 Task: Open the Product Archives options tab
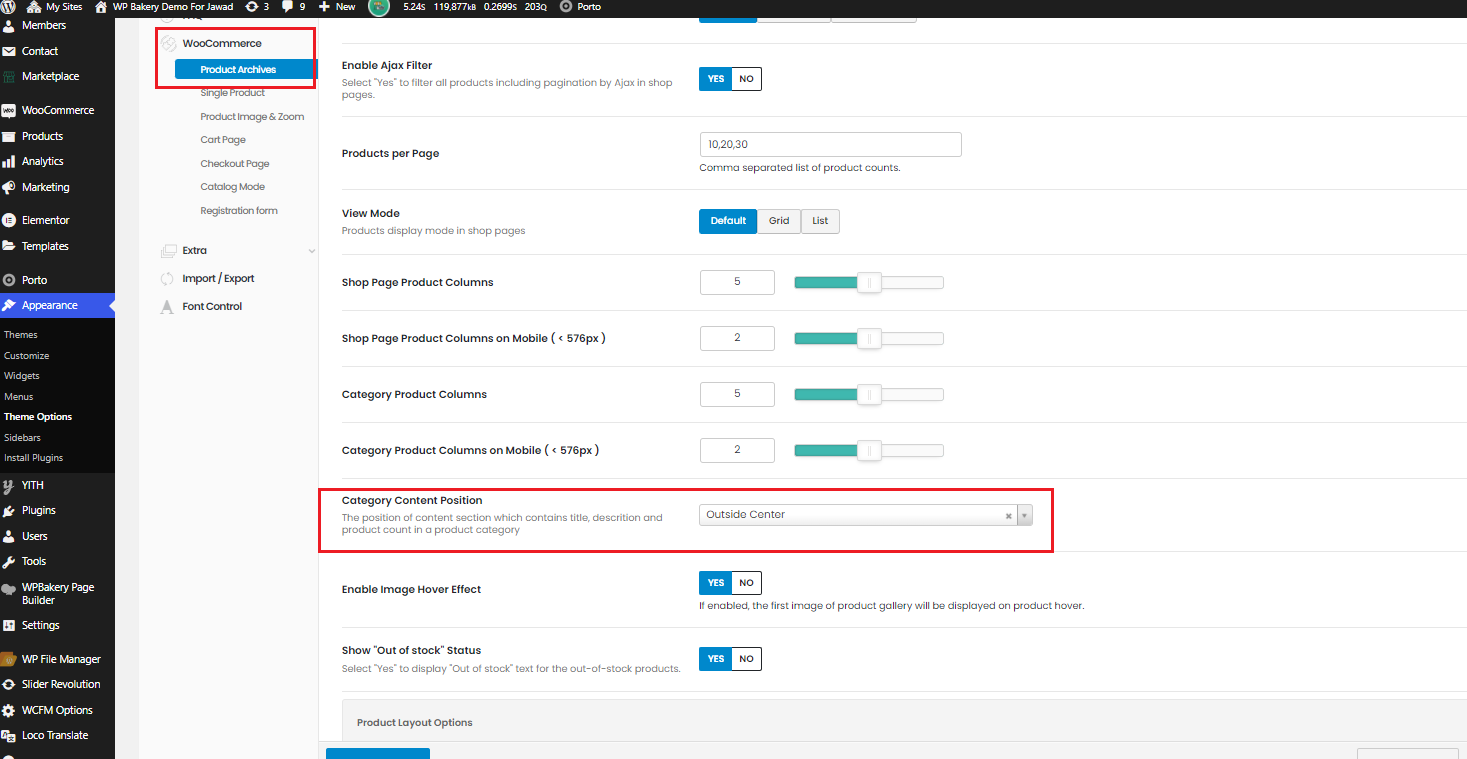point(245,70)
